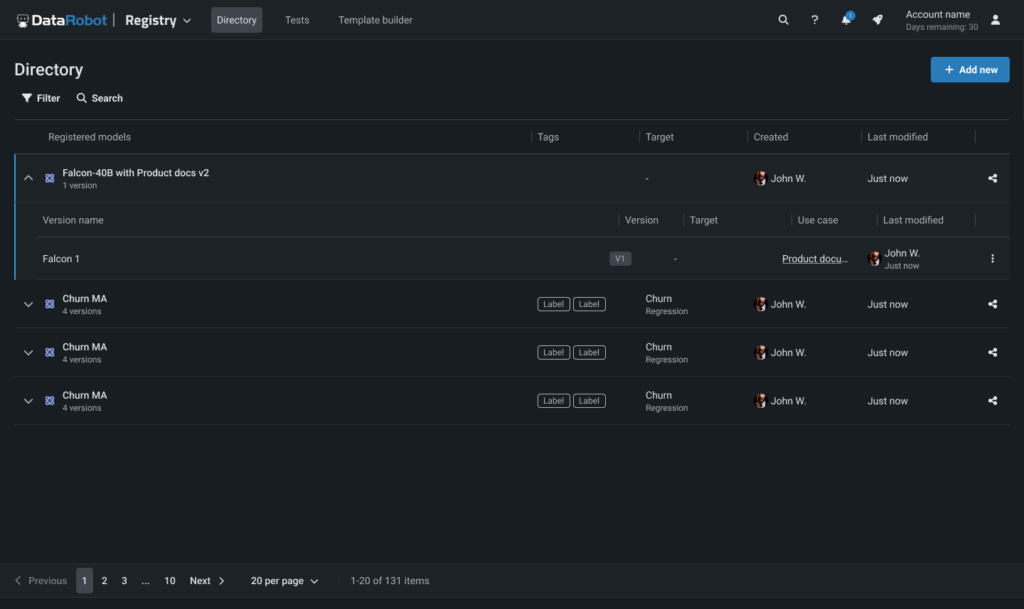Go to the Next page
This screenshot has width=1024, height=609.
(207, 581)
